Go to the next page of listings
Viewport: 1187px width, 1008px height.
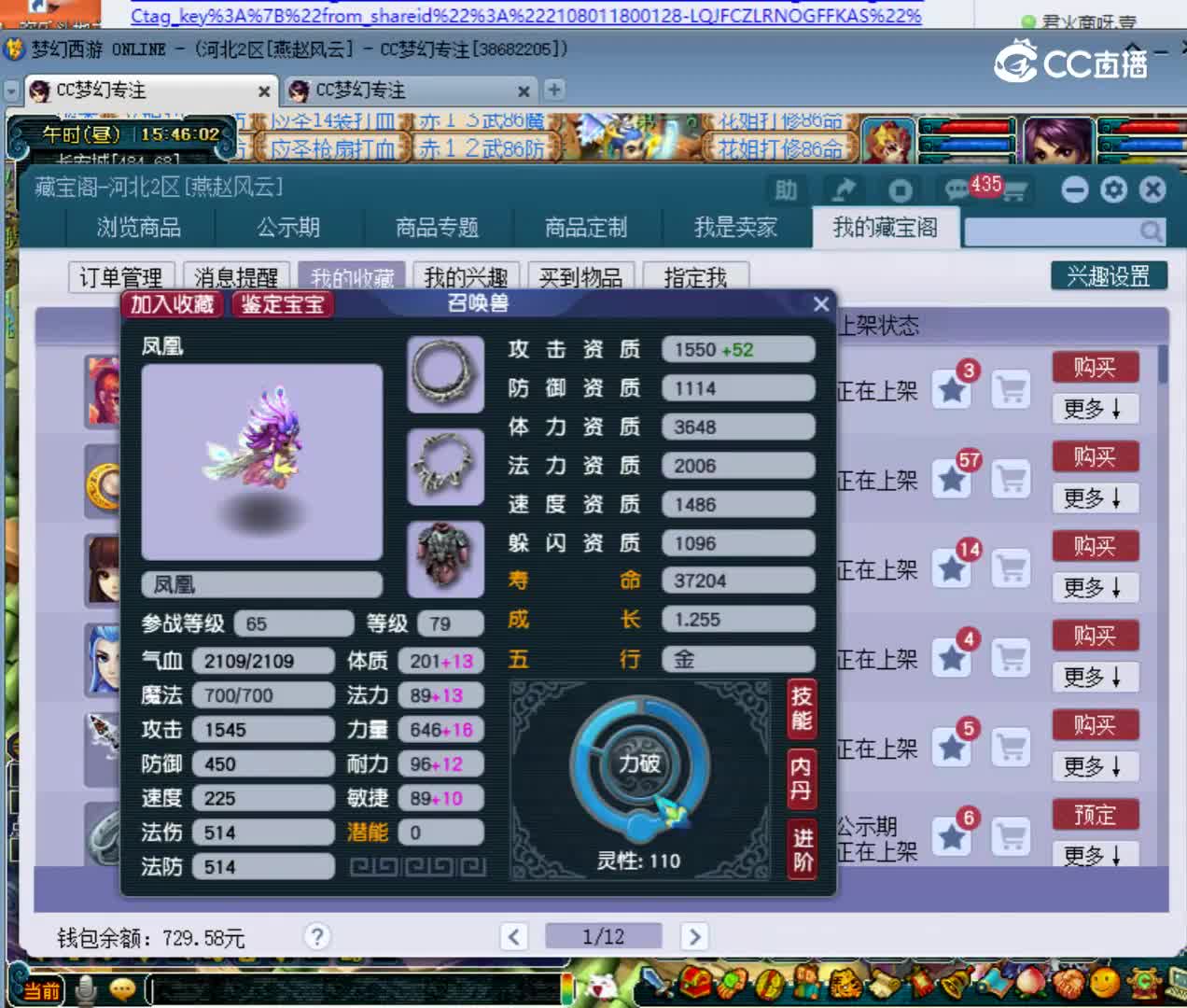694,936
